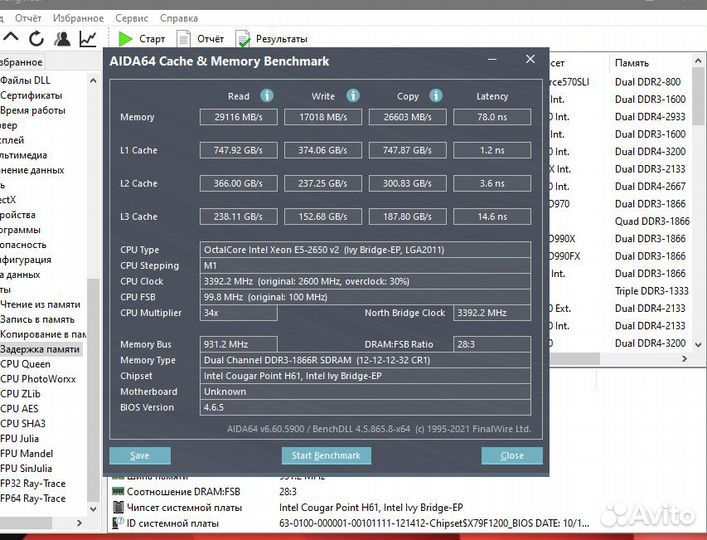Select FPU Mandel benchmark
This screenshot has height=540, width=707.
27,453
